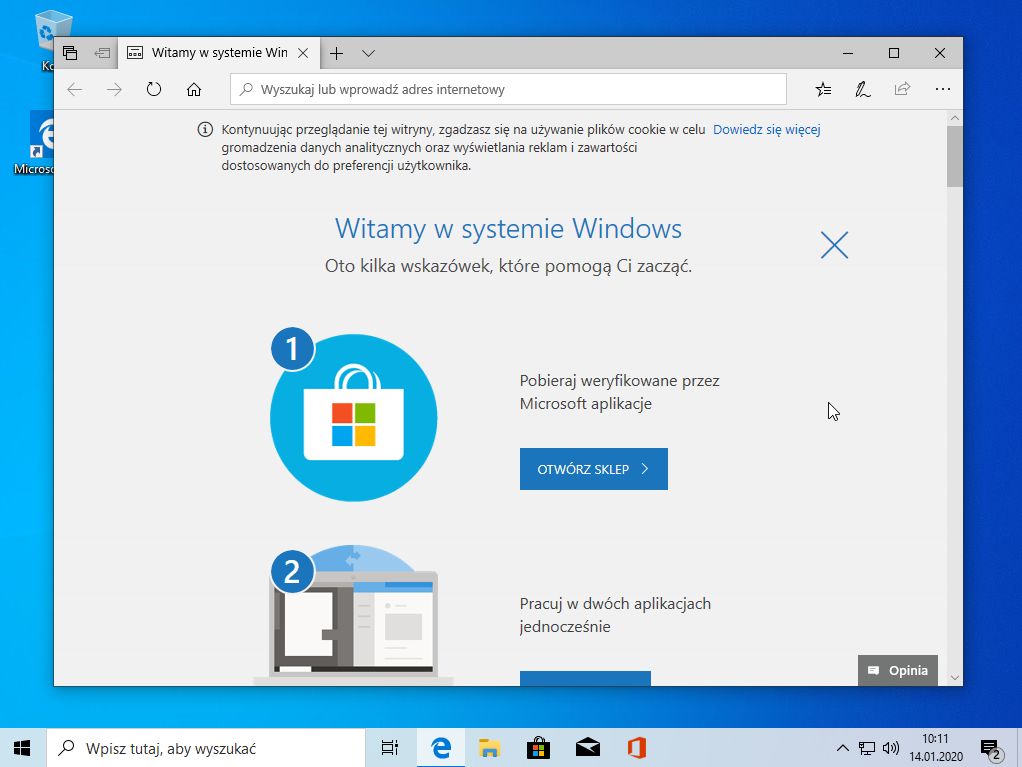Click the cookie notice info icon

pyautogui.click(x=205, y=129)
